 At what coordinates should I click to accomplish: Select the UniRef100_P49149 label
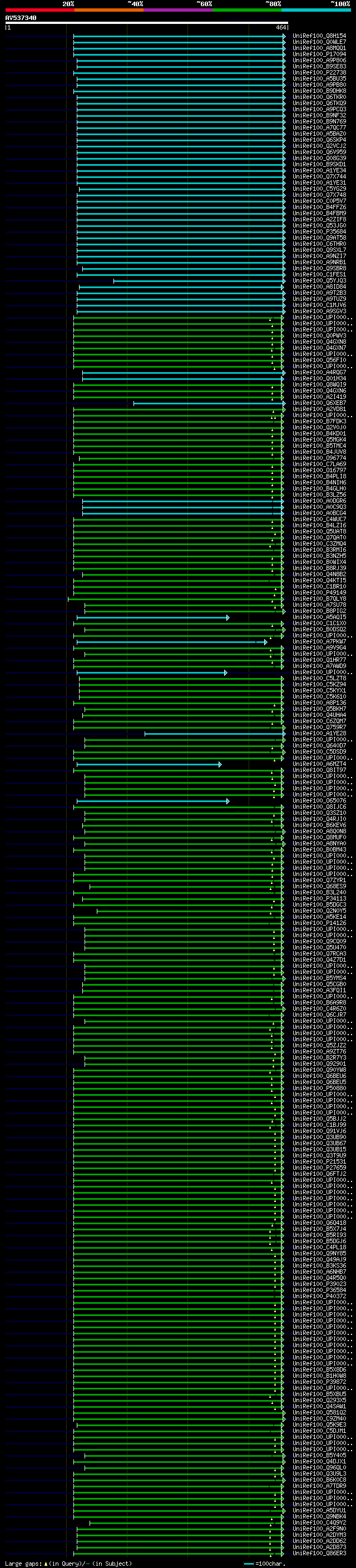(x=319, y=593)
